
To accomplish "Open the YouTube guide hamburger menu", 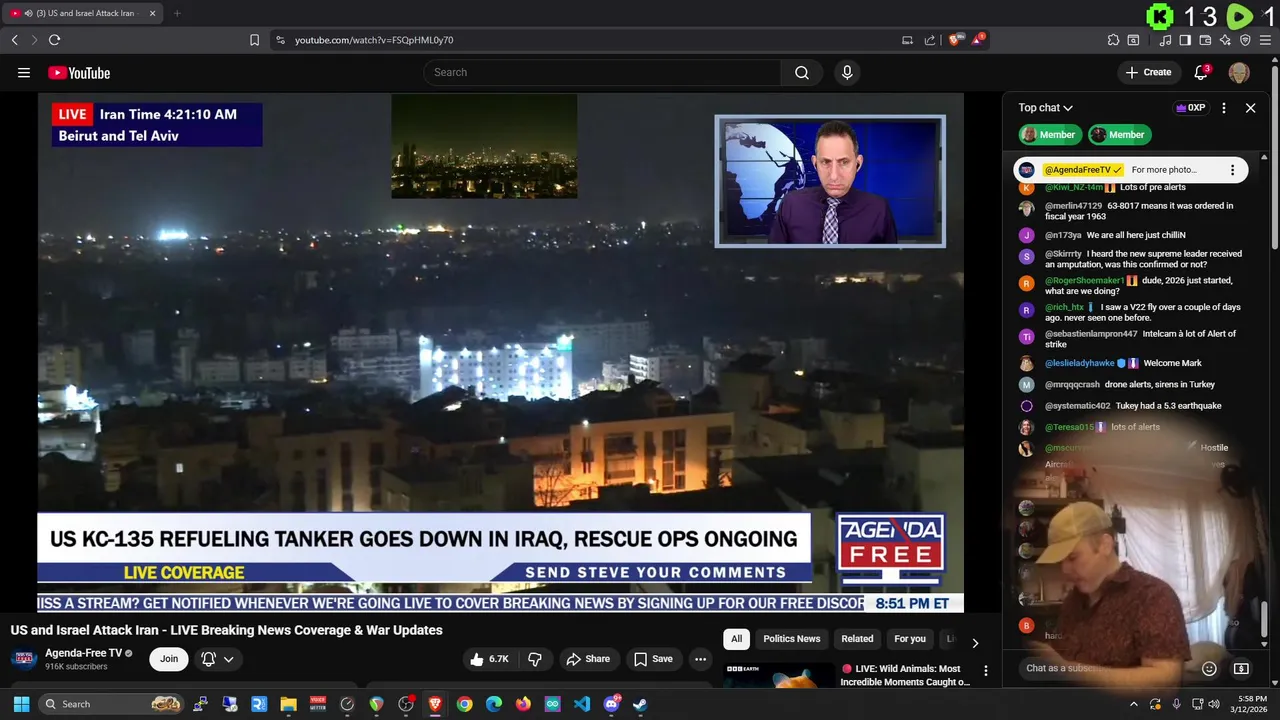I will [x=24, y=72].
